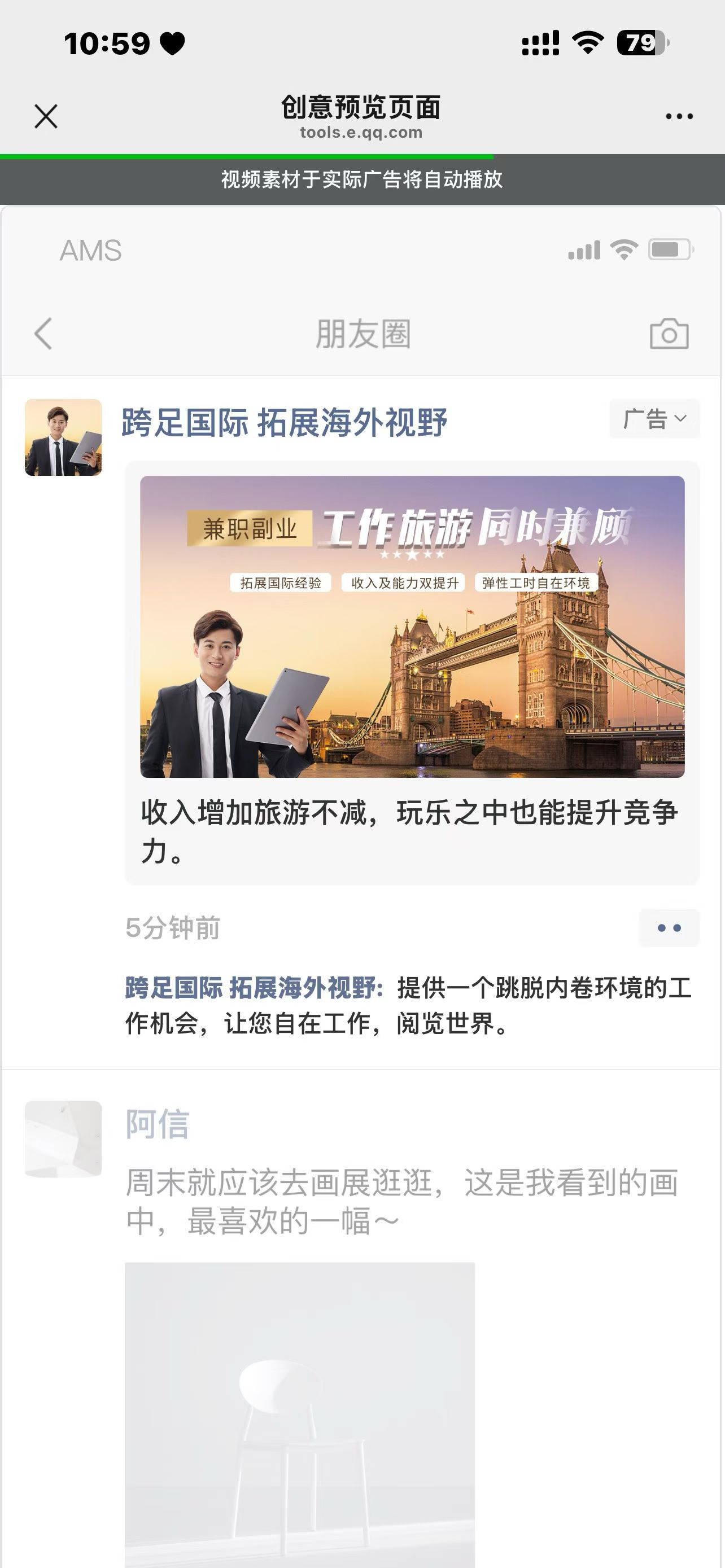Open the three-dot more options menu
The image size is (725, 1568).
tap(679, 116)
